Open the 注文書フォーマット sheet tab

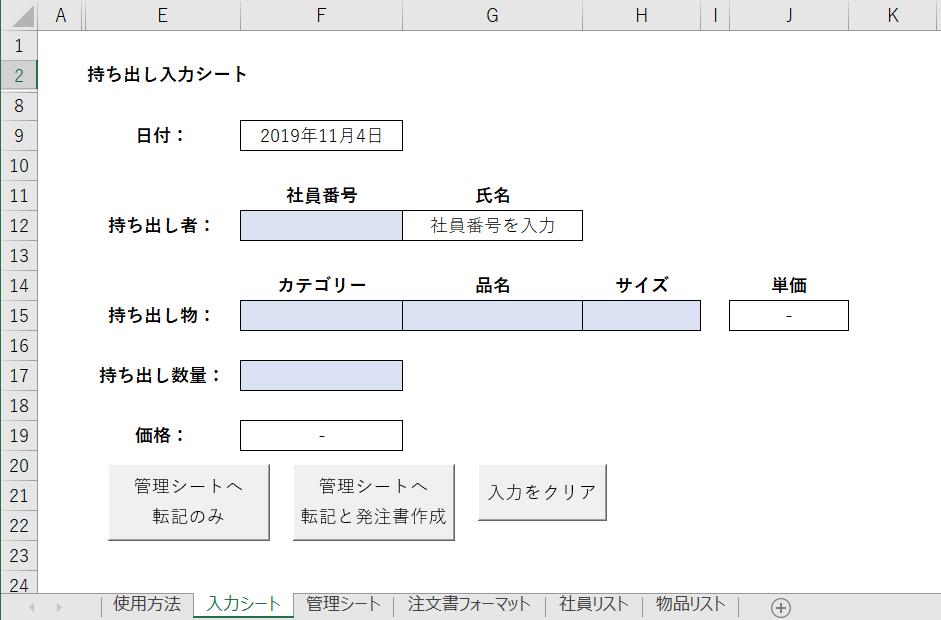(469, 604)
